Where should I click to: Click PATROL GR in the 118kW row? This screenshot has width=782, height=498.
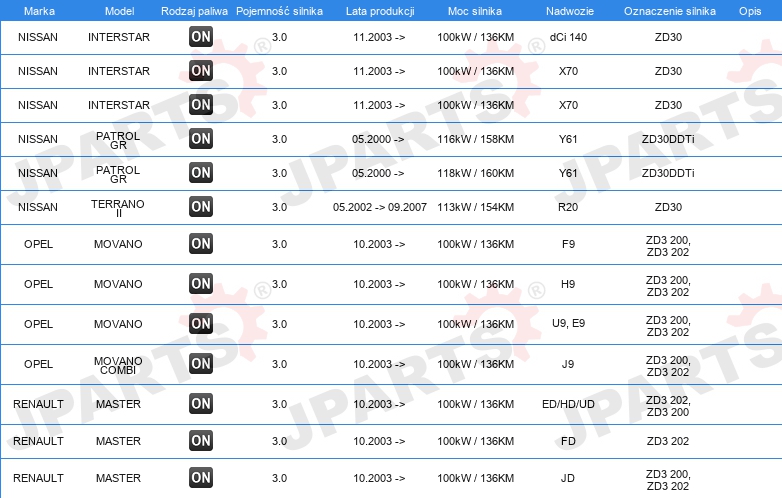pos(118,174)
